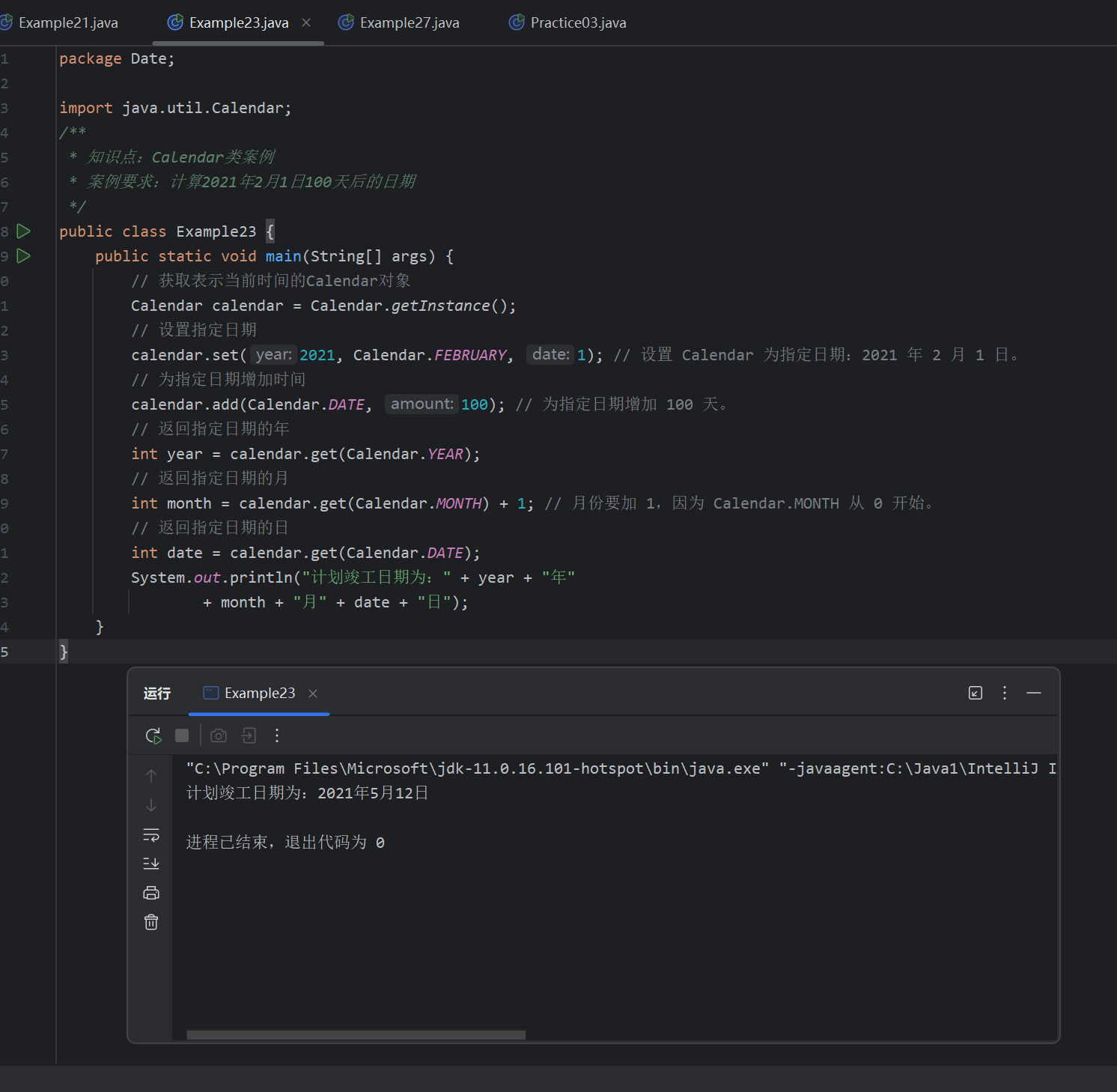Print the console output
Screen dimensions: 1117x1092
[x=150, y=892]
